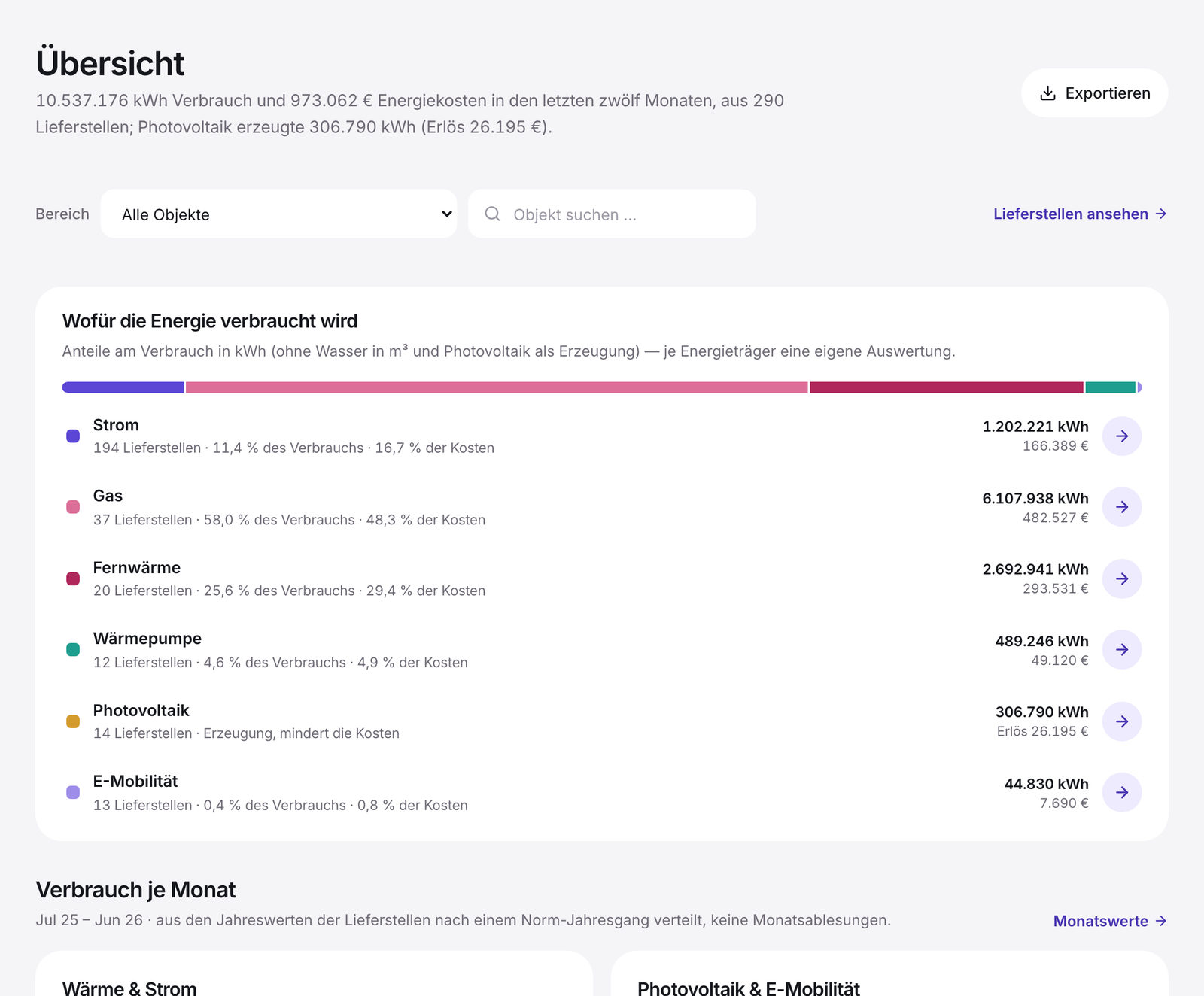Image resolution: width=1204 pixels, height=996 pixels.
Task: Click the 'E-Mobilität' row title
Action: pyautogui.click(x=135, y=782)
